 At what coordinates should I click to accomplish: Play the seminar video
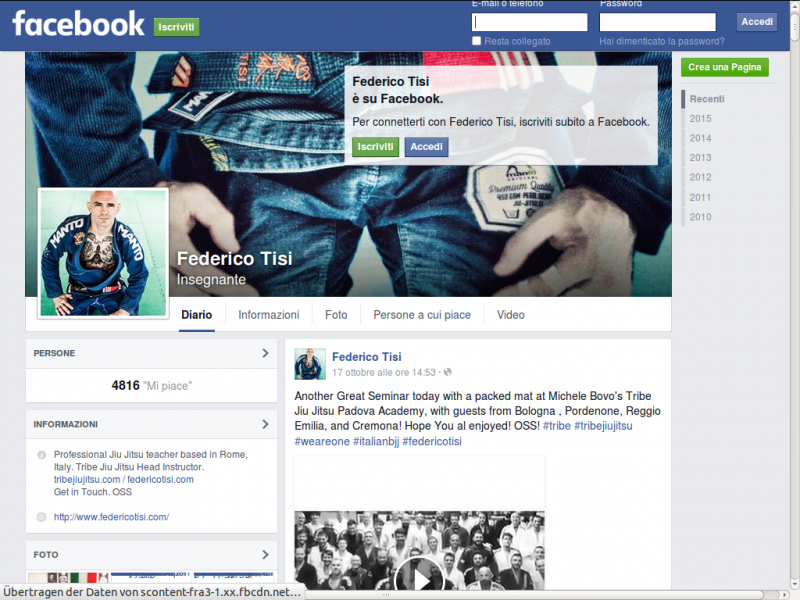click(419, 577)
